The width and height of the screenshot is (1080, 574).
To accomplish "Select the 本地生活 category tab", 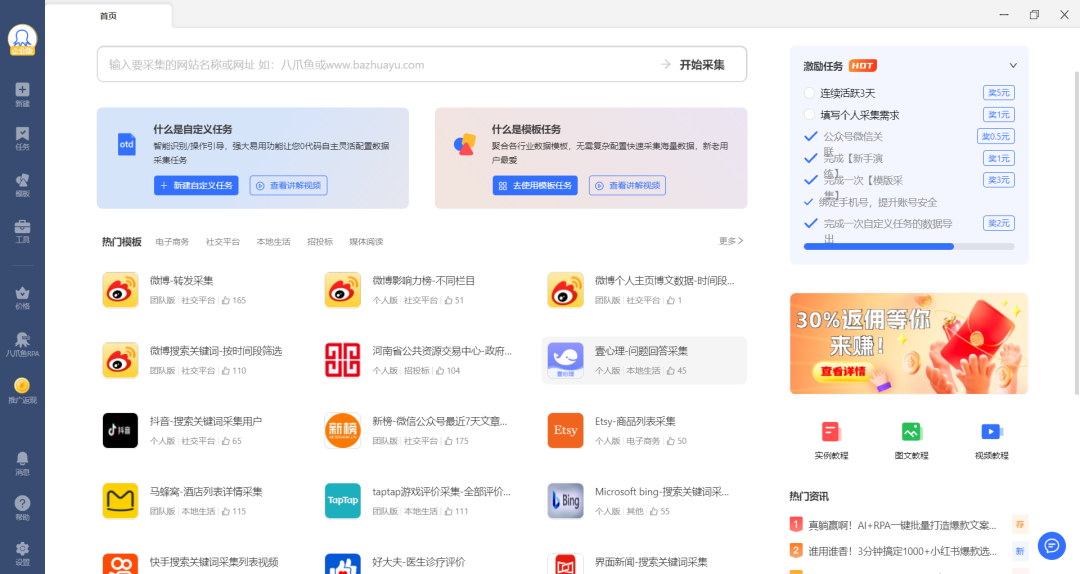I will coord(273,242).
